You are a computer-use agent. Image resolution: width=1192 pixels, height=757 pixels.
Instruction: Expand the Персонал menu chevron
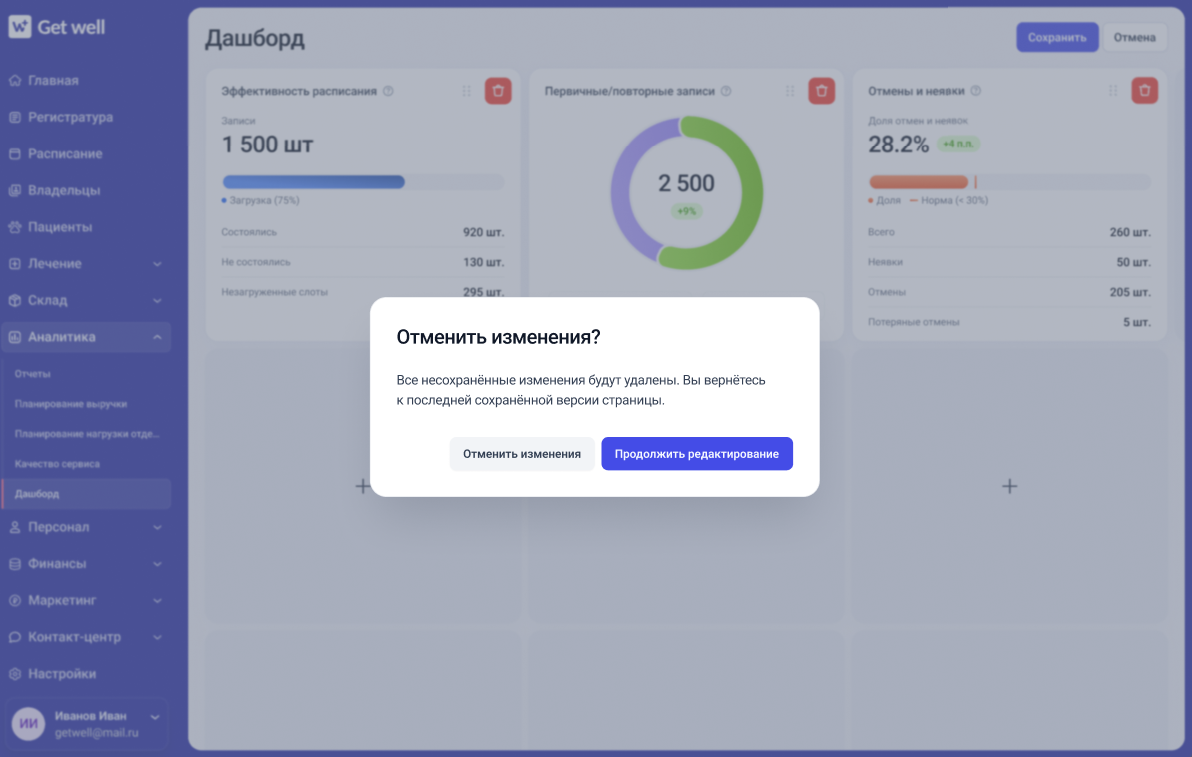157,527
